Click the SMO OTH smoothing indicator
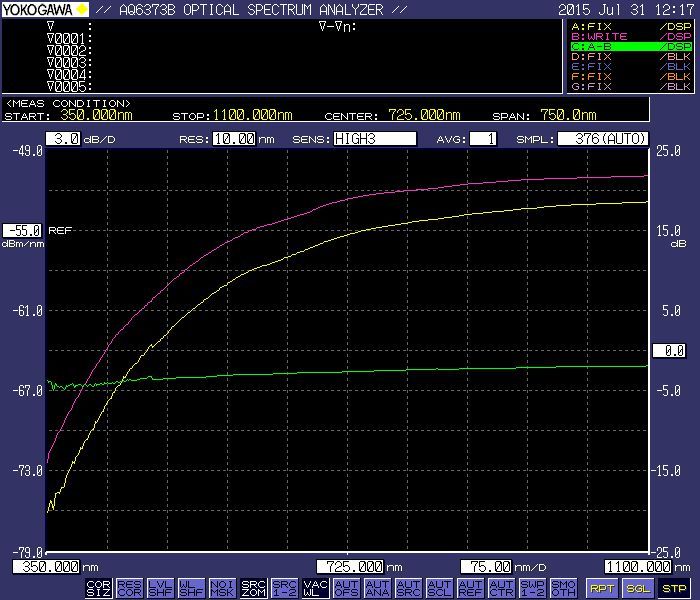The width and height of the screenshot is (700, 600). (x=563, y=588)
